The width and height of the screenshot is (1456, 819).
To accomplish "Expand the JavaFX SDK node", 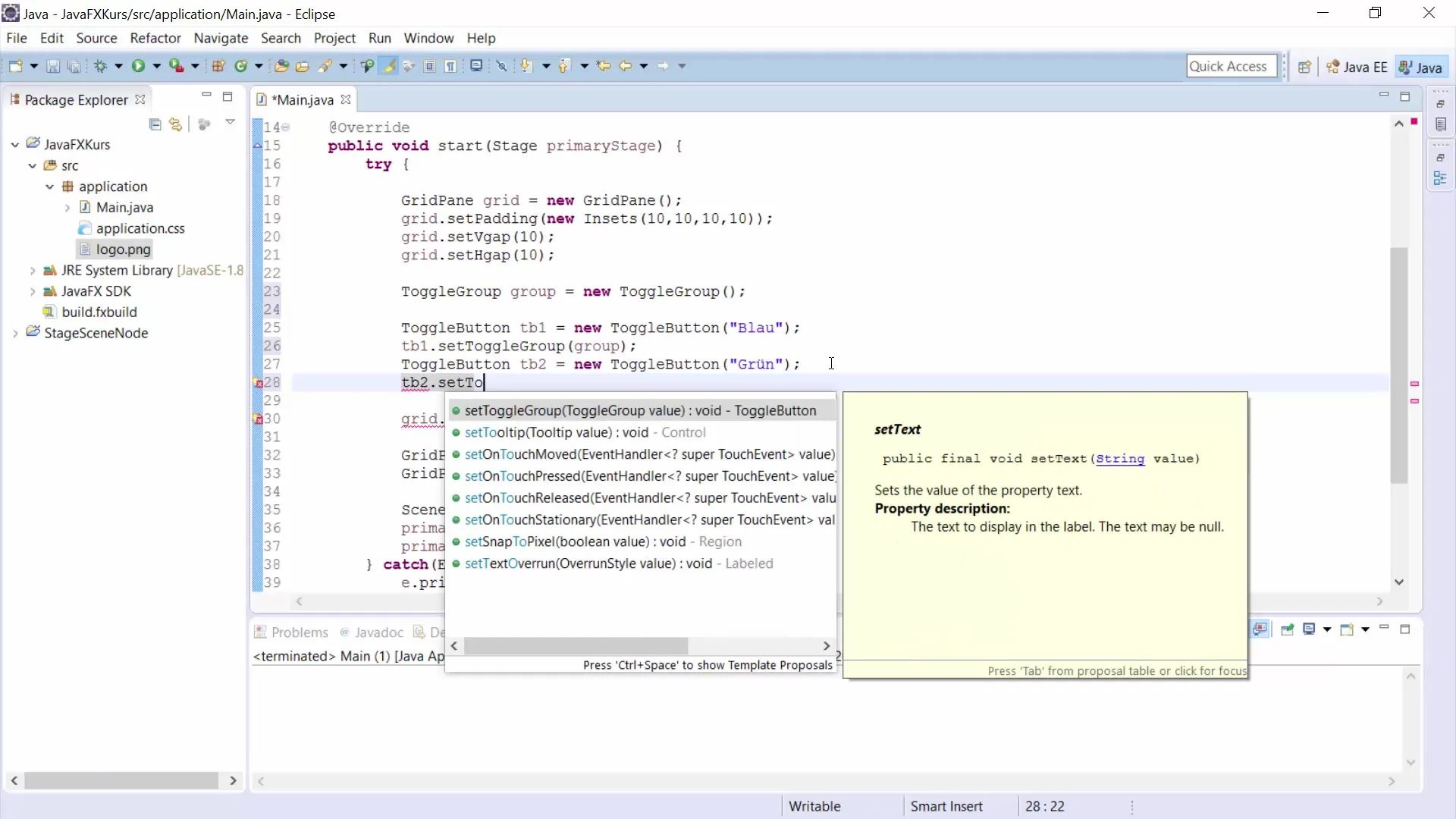I will click(x=32, y=291).
